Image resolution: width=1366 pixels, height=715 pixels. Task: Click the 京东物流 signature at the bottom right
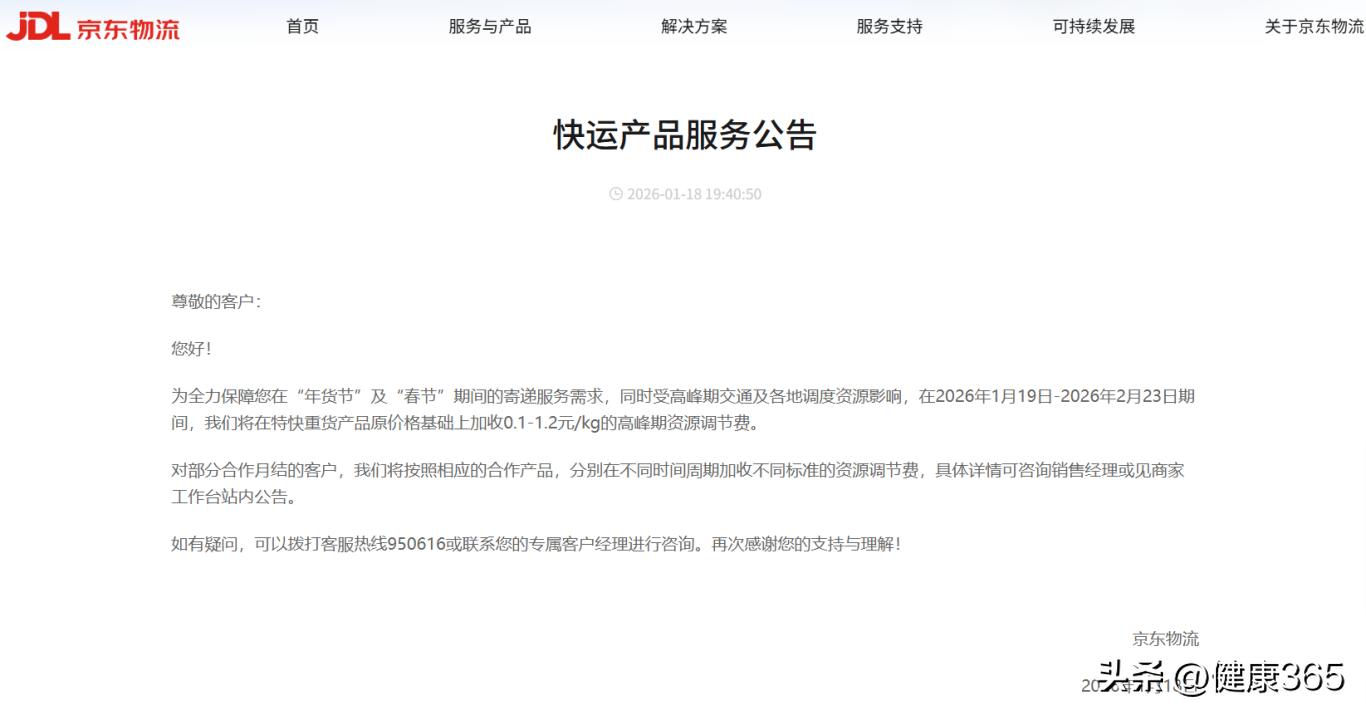coord(1165,639)
